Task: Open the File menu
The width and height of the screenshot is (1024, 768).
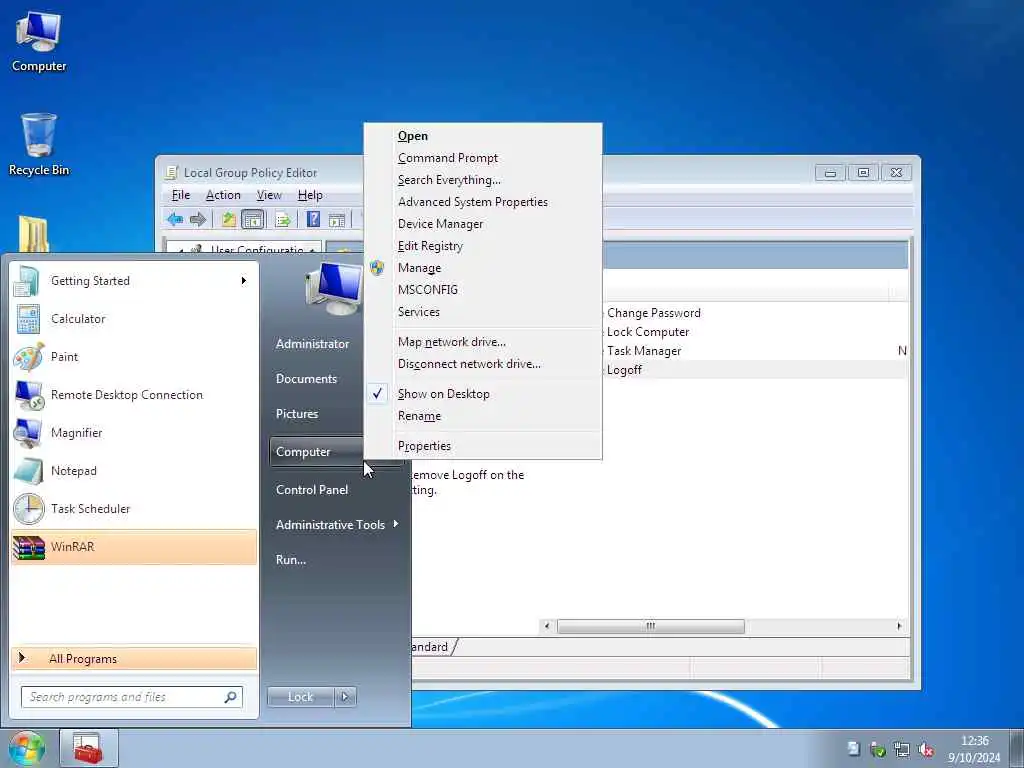Action: (x=181, y=195)
